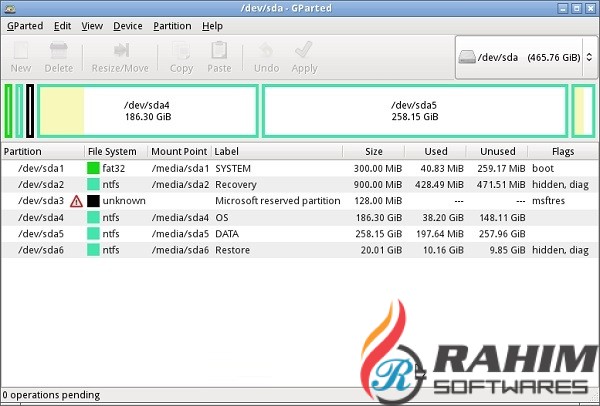The height and width of the screenshot is (406, 600).
Task: Click the teal ntfs swatch in sda5 row
Action: click(x=93, y=233)
